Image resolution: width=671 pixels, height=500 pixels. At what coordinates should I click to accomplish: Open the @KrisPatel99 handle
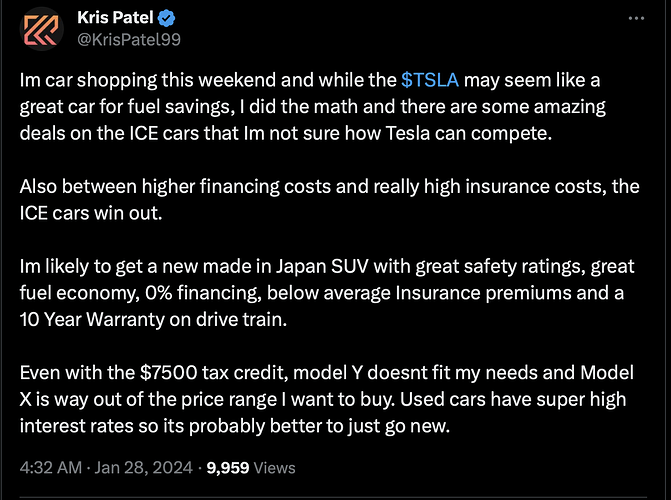point(129,39)
